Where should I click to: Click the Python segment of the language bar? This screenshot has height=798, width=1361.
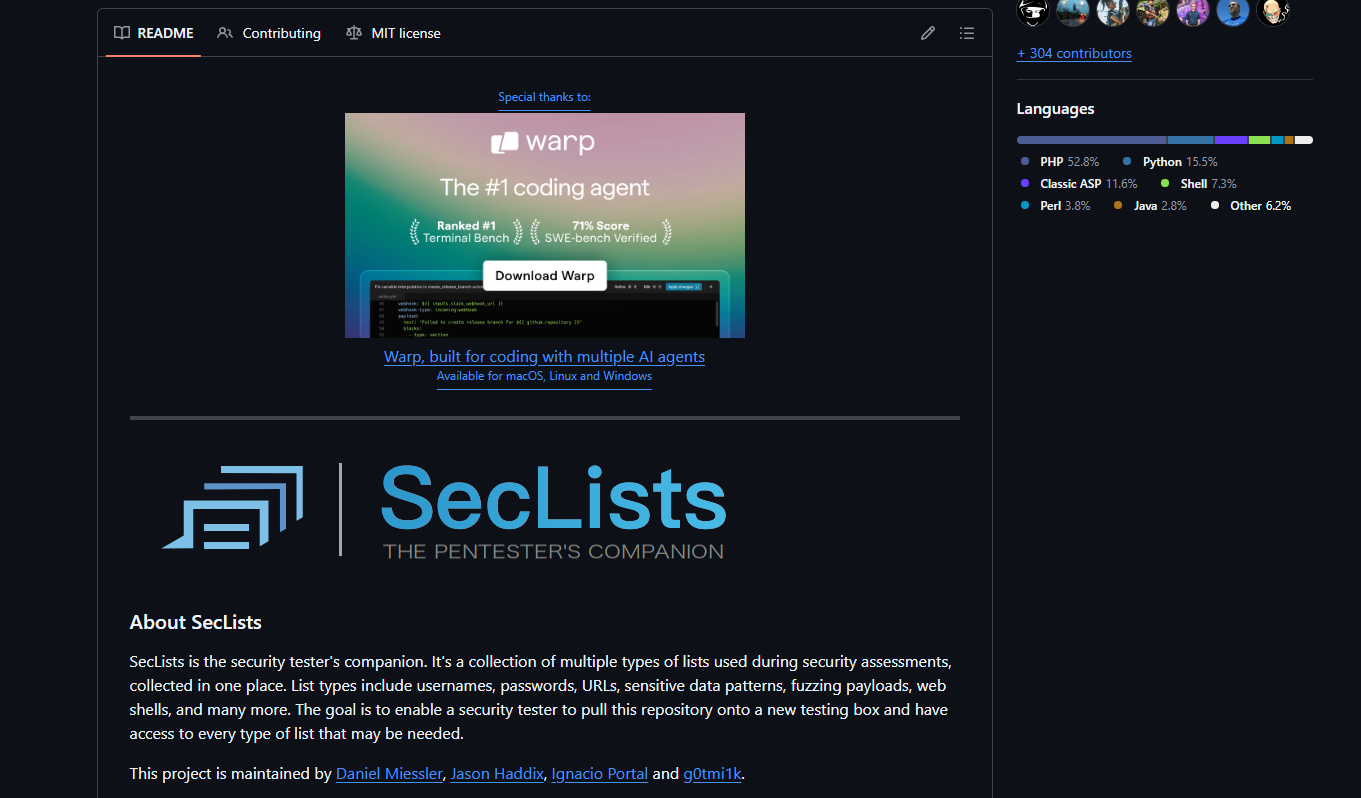click(x=1190, y=140)
